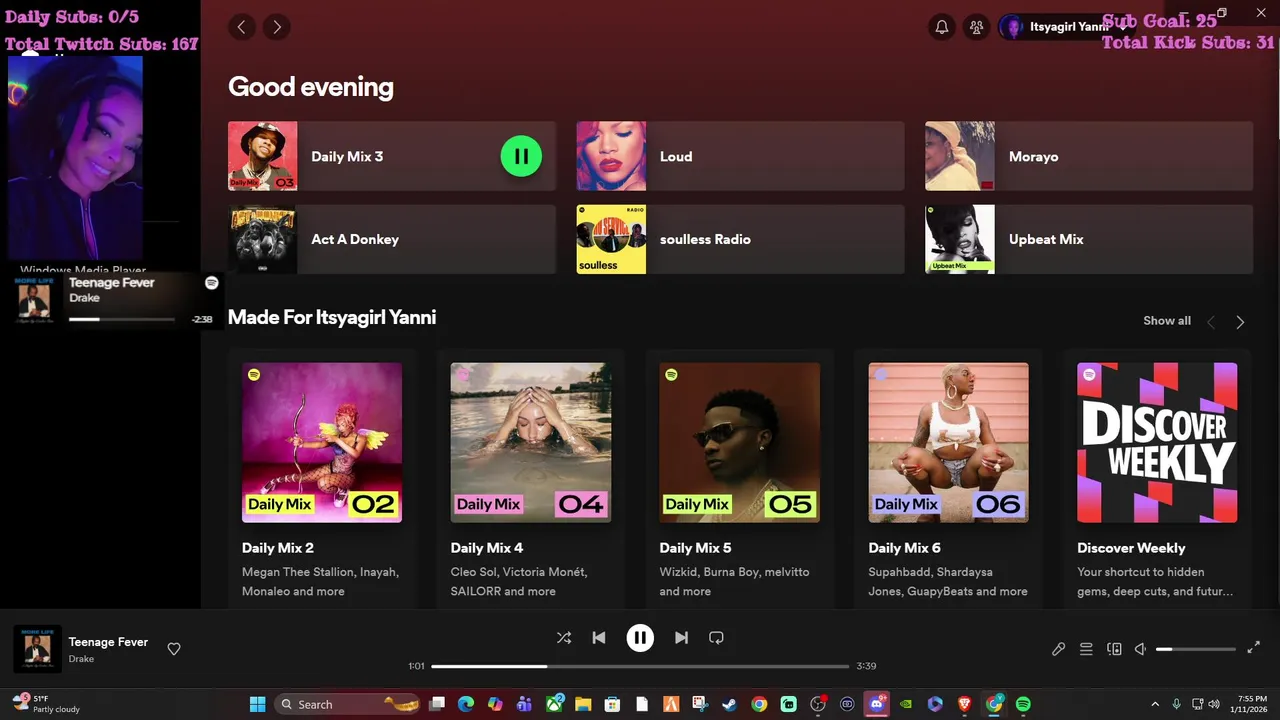Open the Daily Mix 4 cover art

click(x=531, y=442)
